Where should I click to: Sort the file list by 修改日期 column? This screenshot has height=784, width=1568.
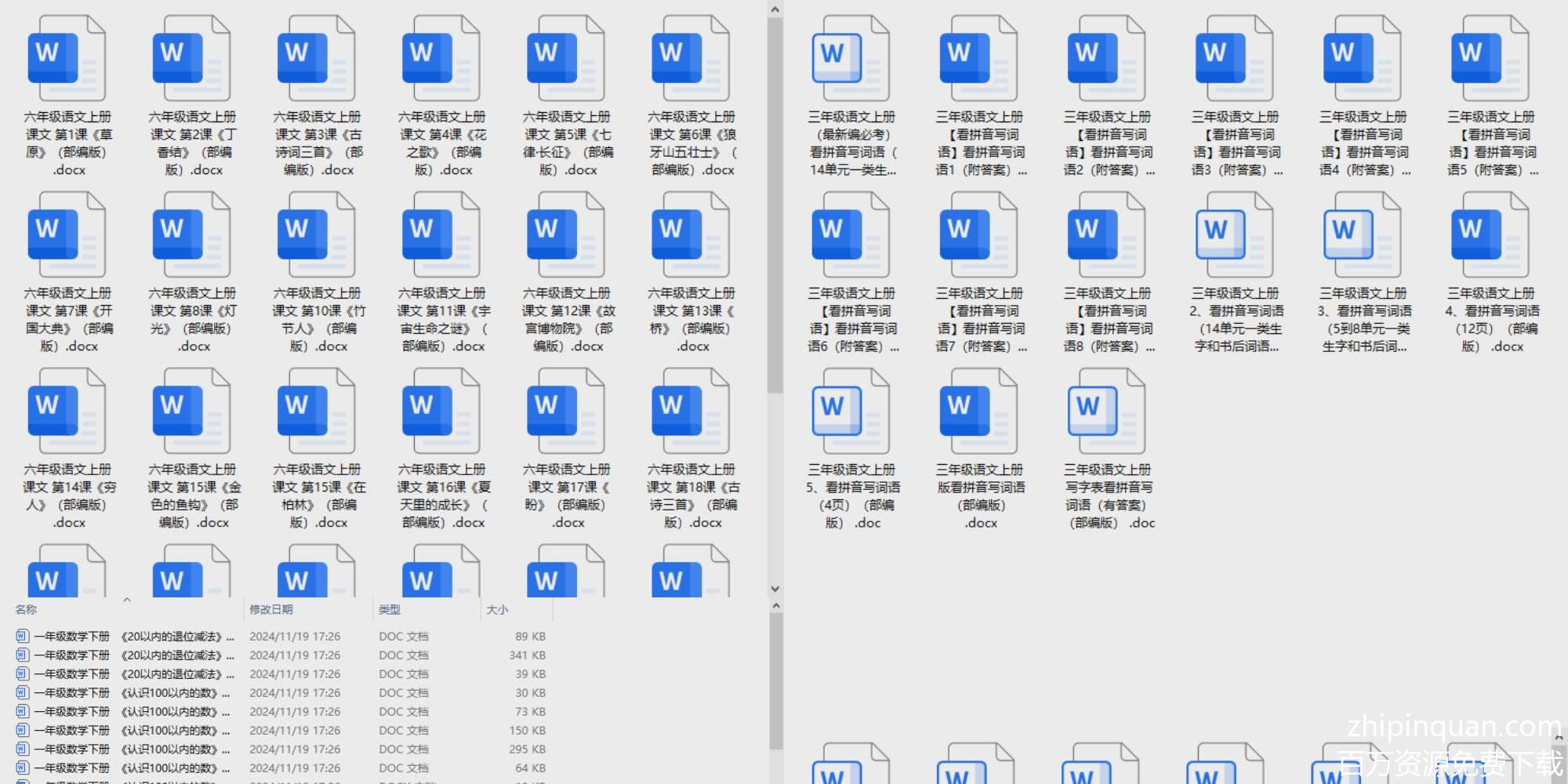click(271, 609)
